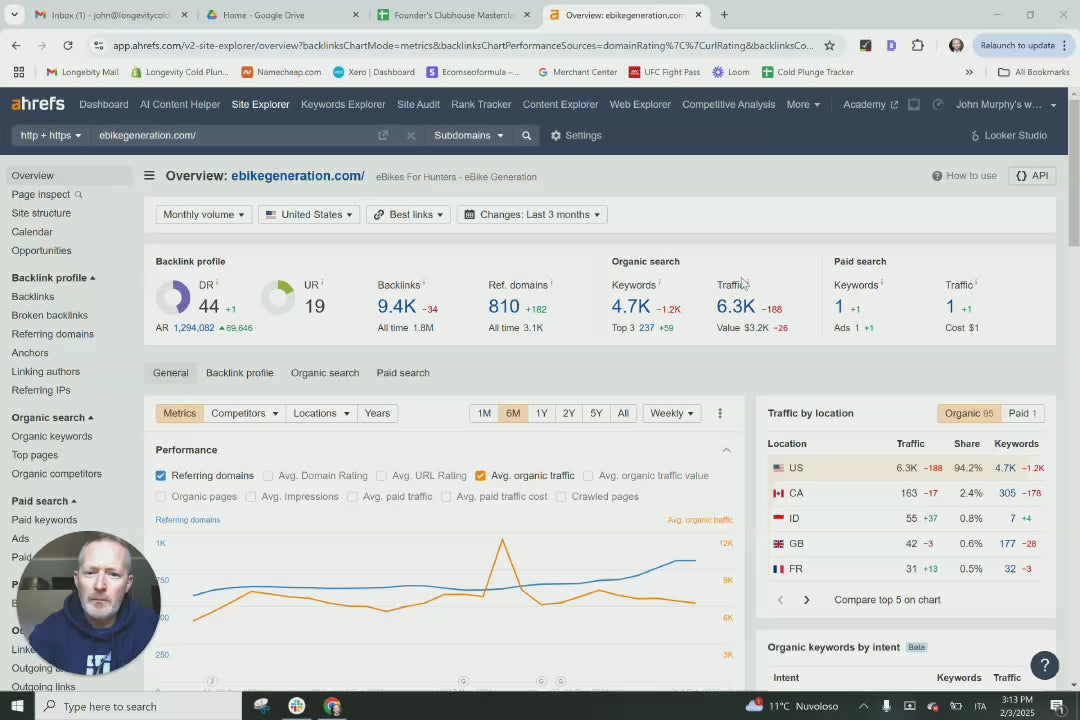Clear the URL with the X icon
The height and width of the screenshot is (720, 1080).
tap(411, 135)
